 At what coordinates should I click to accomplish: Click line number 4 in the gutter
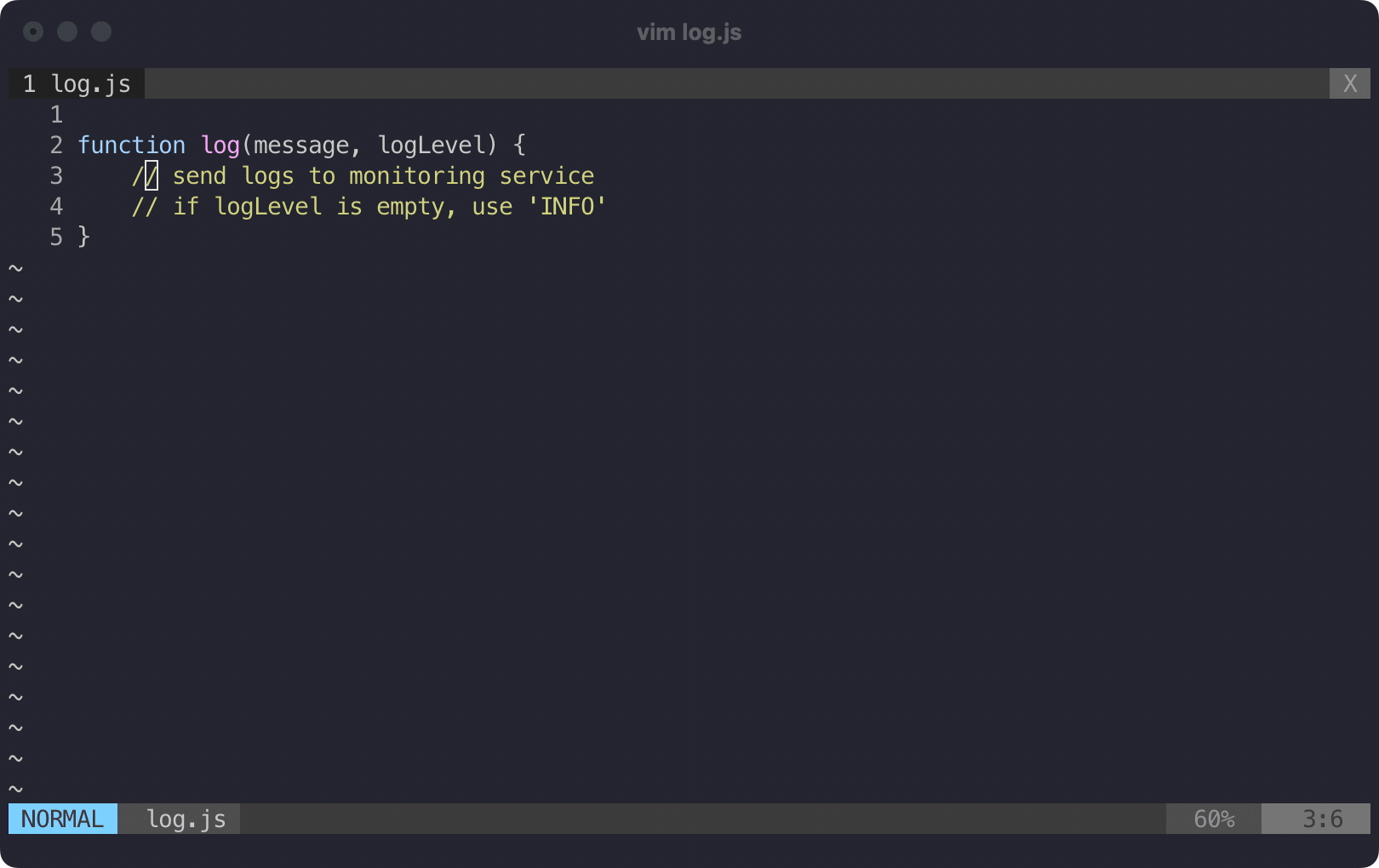tap(56, 207)
